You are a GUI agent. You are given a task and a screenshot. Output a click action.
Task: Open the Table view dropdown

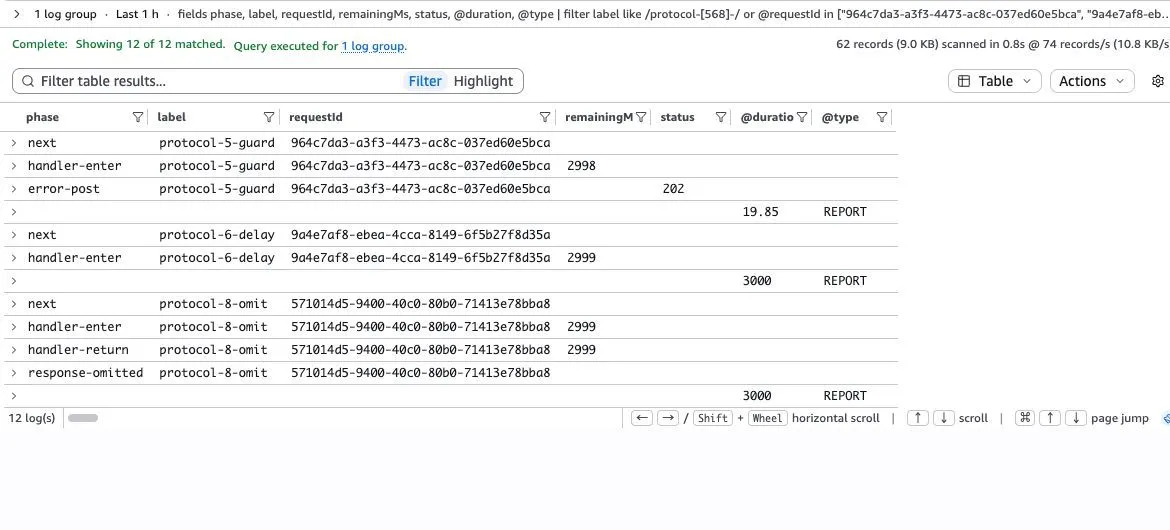click(994, 81)
